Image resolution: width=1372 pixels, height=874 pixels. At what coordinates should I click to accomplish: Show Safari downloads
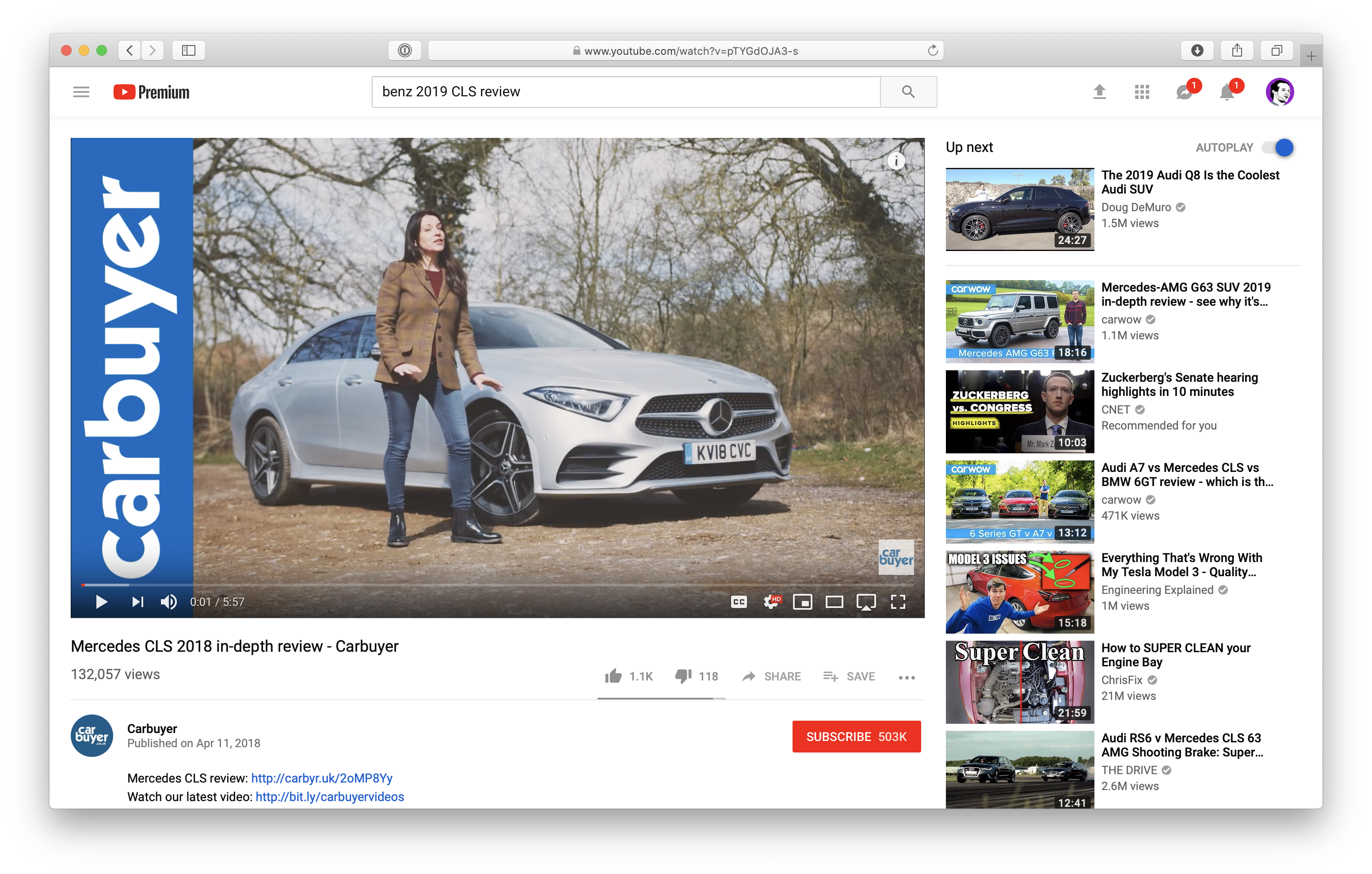[1197, 51]
